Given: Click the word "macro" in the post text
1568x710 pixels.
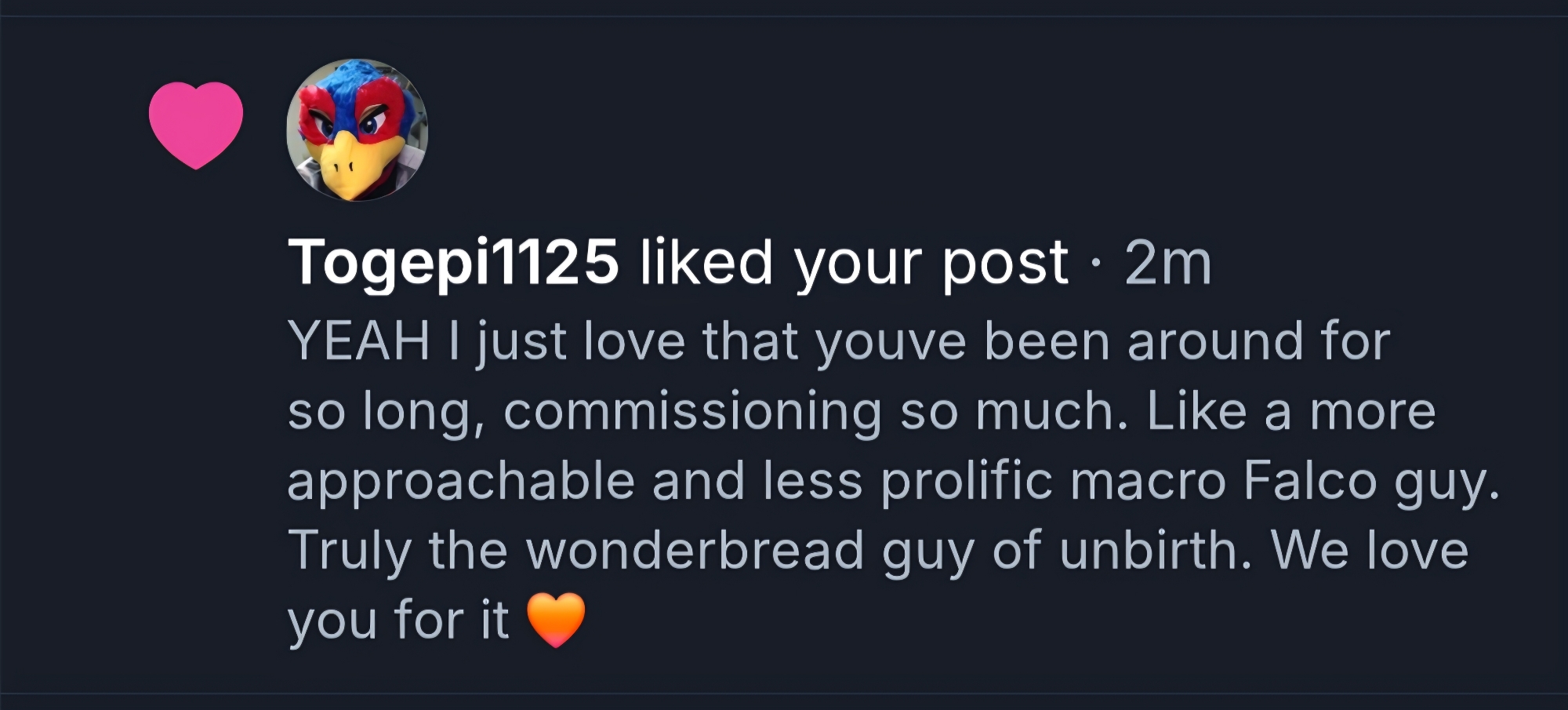Looking at the screenshot, I should pyautogui.click(x=1147, y=482).
